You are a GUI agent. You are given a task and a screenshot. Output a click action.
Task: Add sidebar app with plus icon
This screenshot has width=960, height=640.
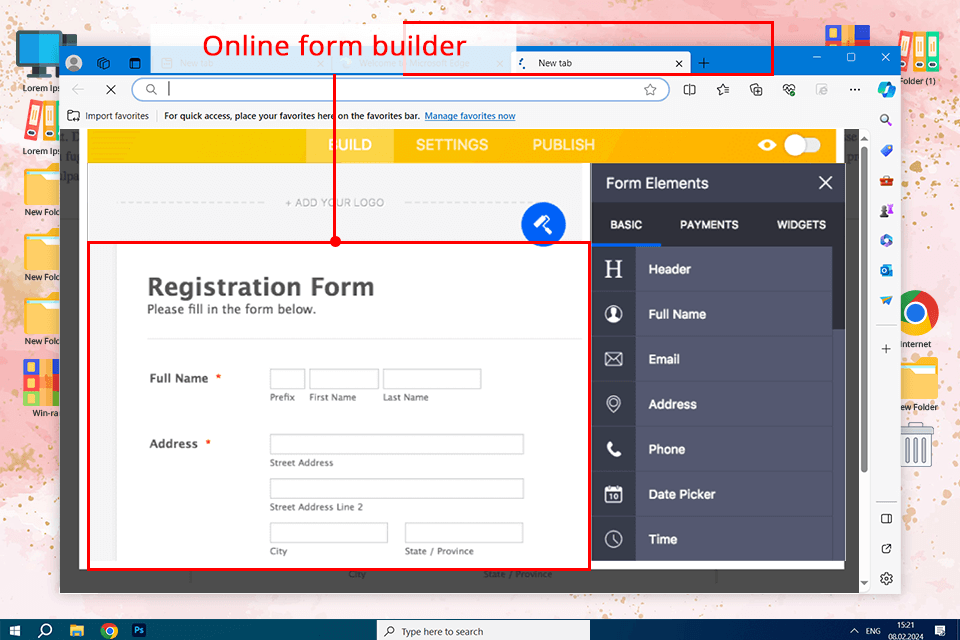(x=886, y=349)
